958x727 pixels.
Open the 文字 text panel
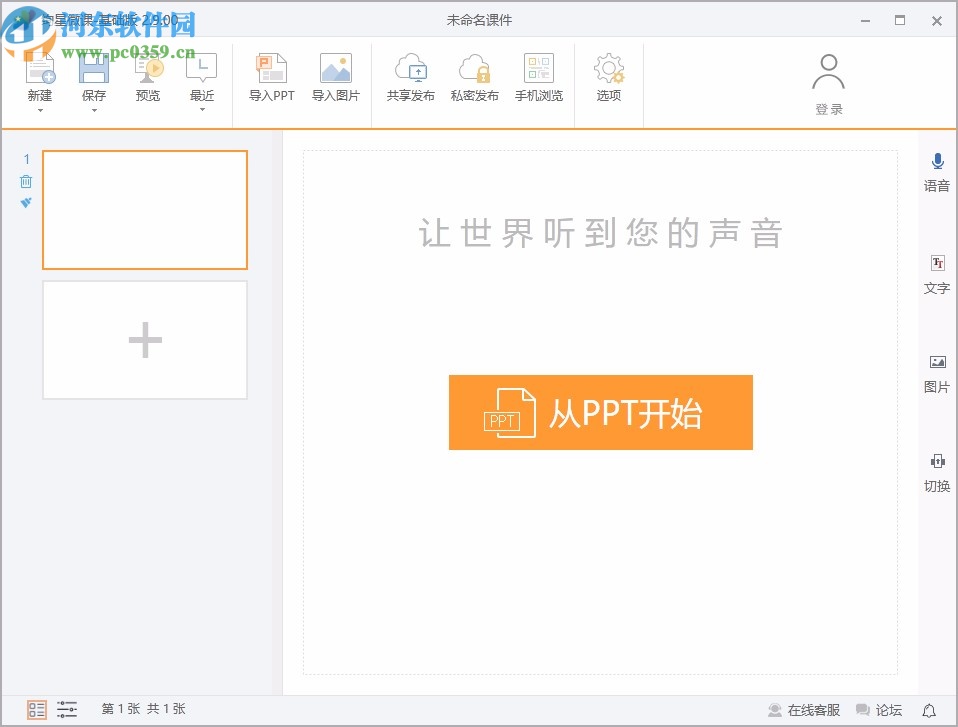tap(936, 274)
